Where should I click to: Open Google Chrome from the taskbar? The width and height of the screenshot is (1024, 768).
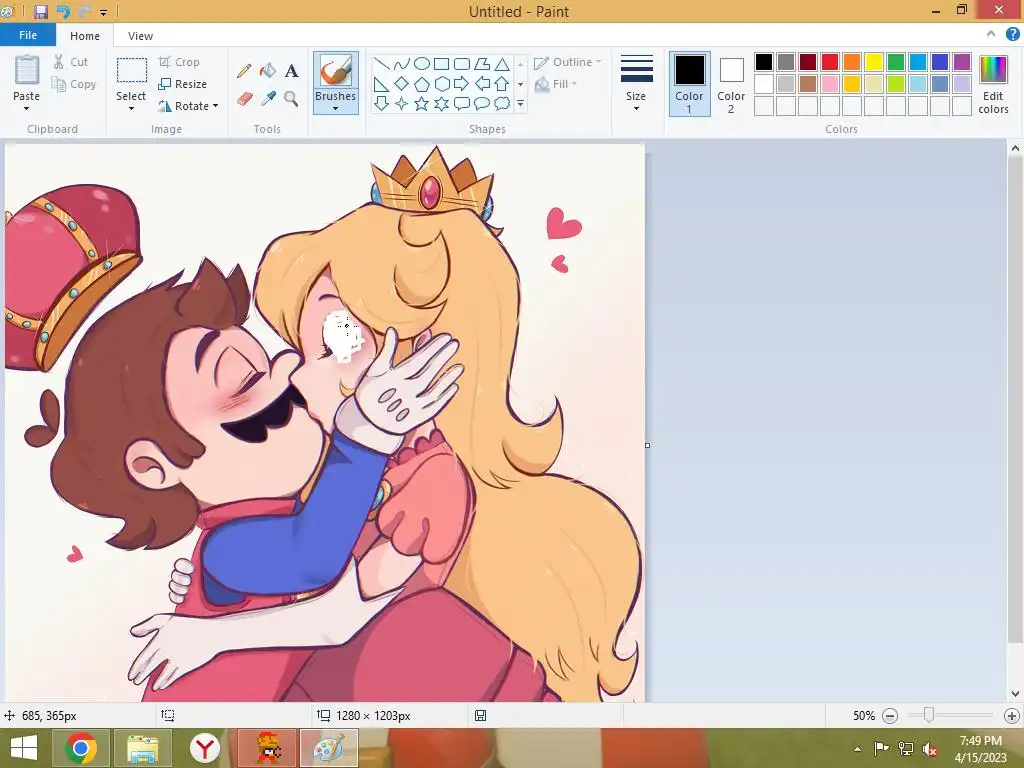coord(80,748)
